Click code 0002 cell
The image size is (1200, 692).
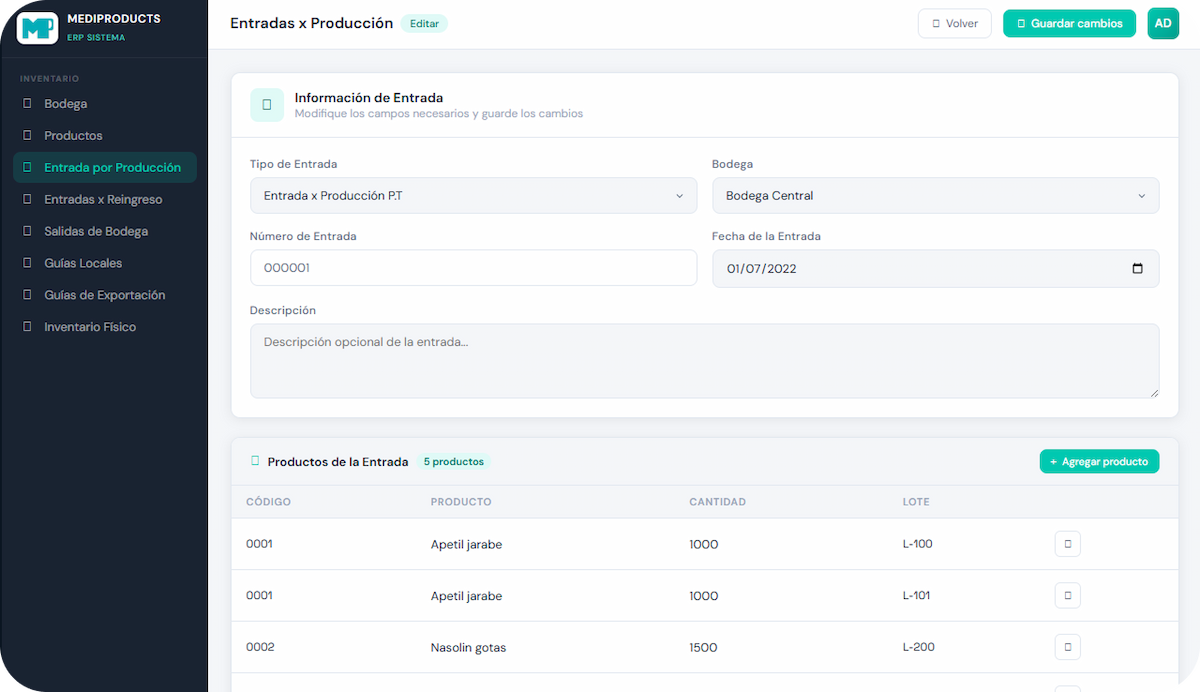pos(260,647)
